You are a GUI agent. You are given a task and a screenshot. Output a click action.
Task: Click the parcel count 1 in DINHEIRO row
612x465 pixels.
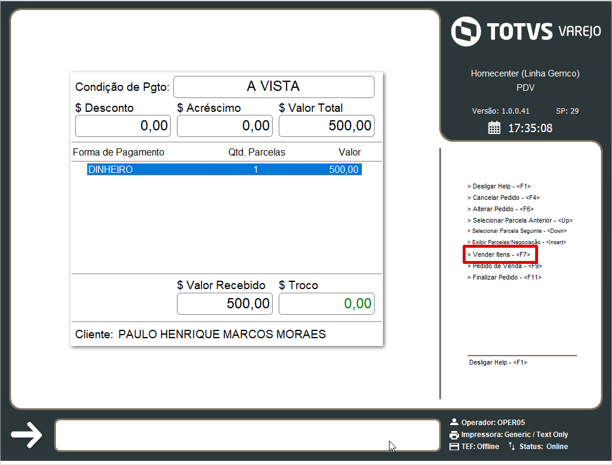256,169
